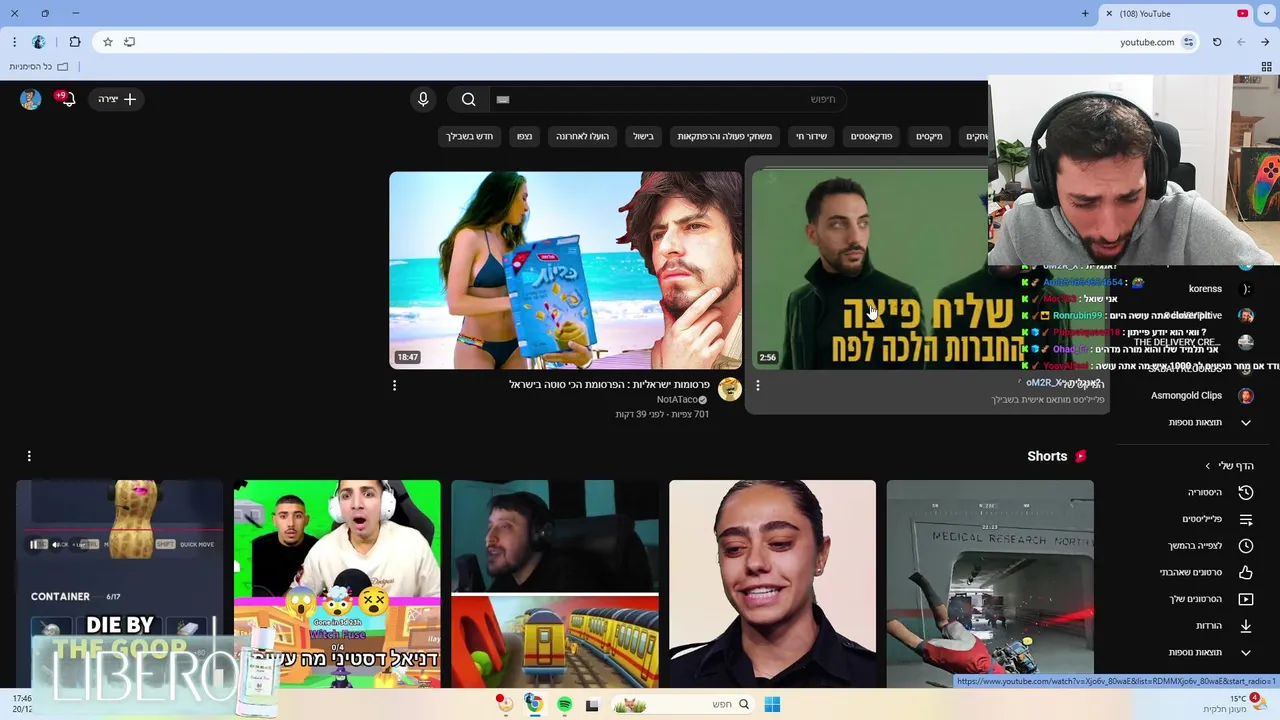Open the taskbar weather widget
The width and height of the screenshot is (1280, 720).
[1235, 704]
